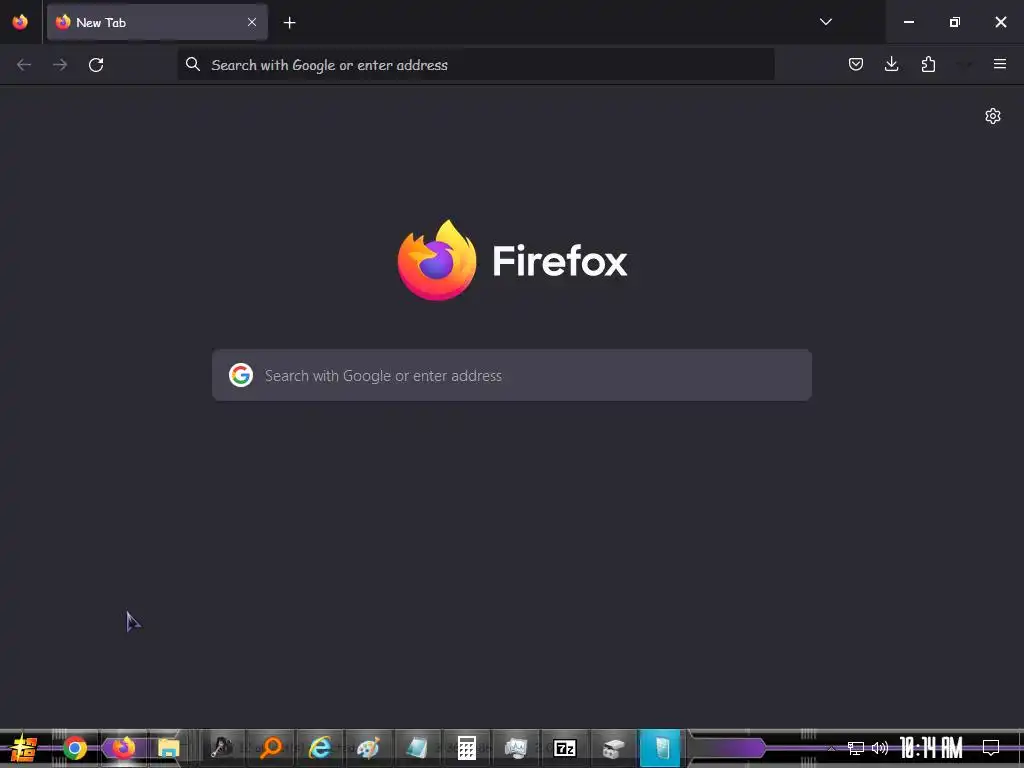Click the magnifier icon in address bar
The height and width of the screenshot is (768, 1024).
coord(193,64)
